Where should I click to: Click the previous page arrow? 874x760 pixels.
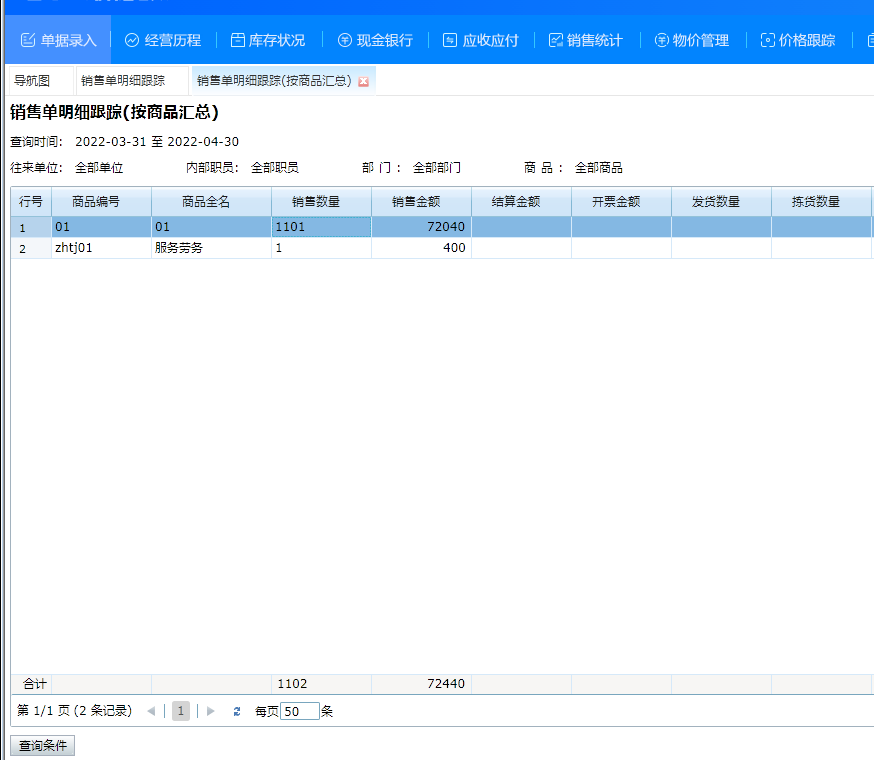(151, 710)
